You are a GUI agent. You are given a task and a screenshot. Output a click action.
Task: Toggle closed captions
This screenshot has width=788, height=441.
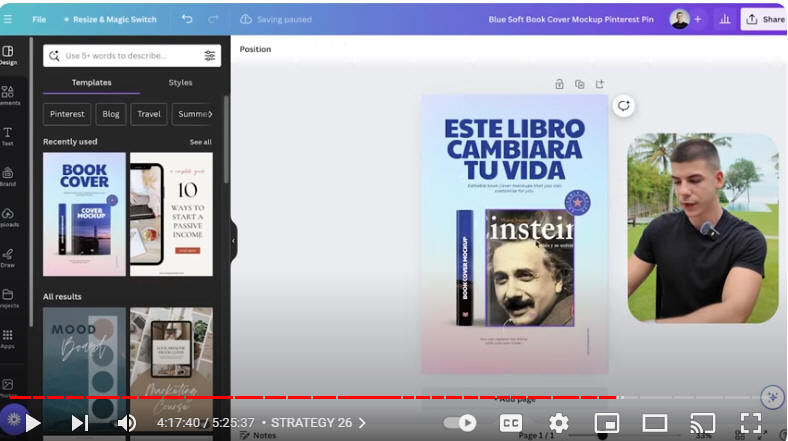(x=511, y=423)
